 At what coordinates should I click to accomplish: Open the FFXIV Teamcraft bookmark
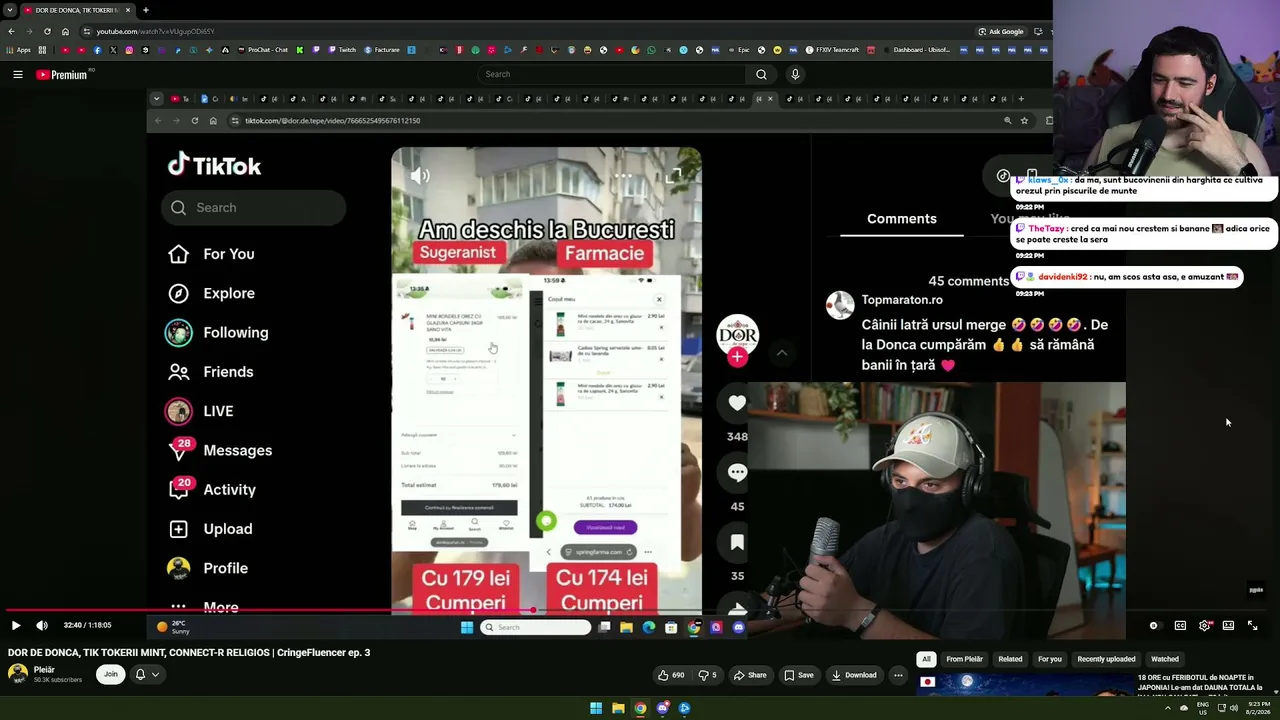coord(830,50)
